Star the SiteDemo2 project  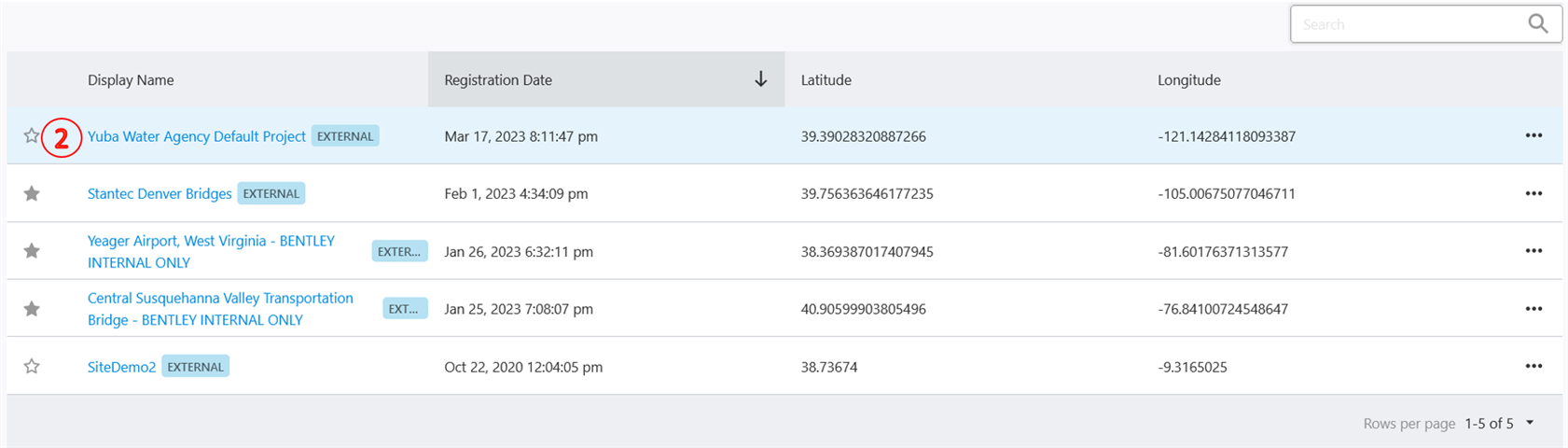32,367
